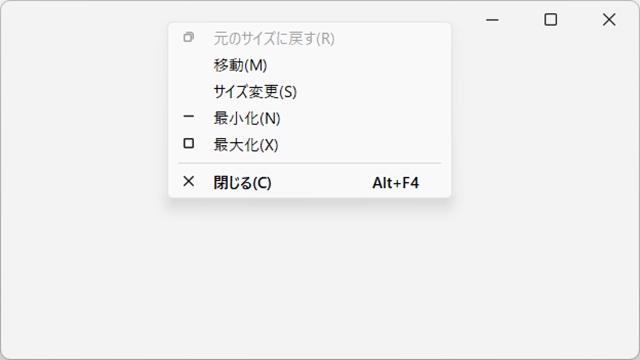The width and height of the screenshot is (640, 360).
Task: Click the Alt+F4 shortcut text
Action: (396, 183)
